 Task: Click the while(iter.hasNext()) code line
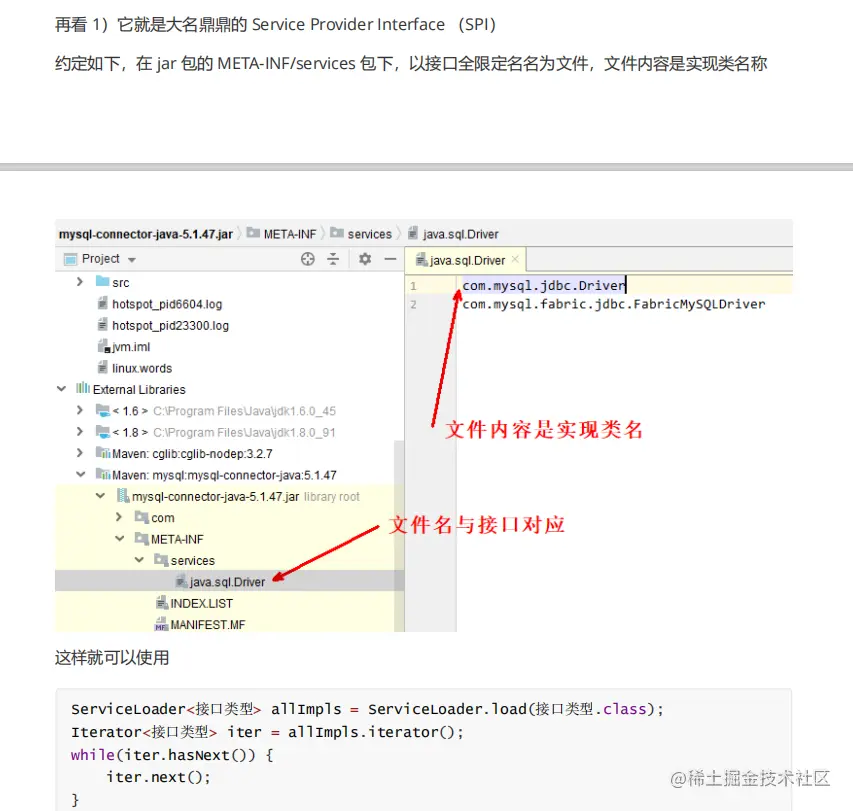pos(172,755)
